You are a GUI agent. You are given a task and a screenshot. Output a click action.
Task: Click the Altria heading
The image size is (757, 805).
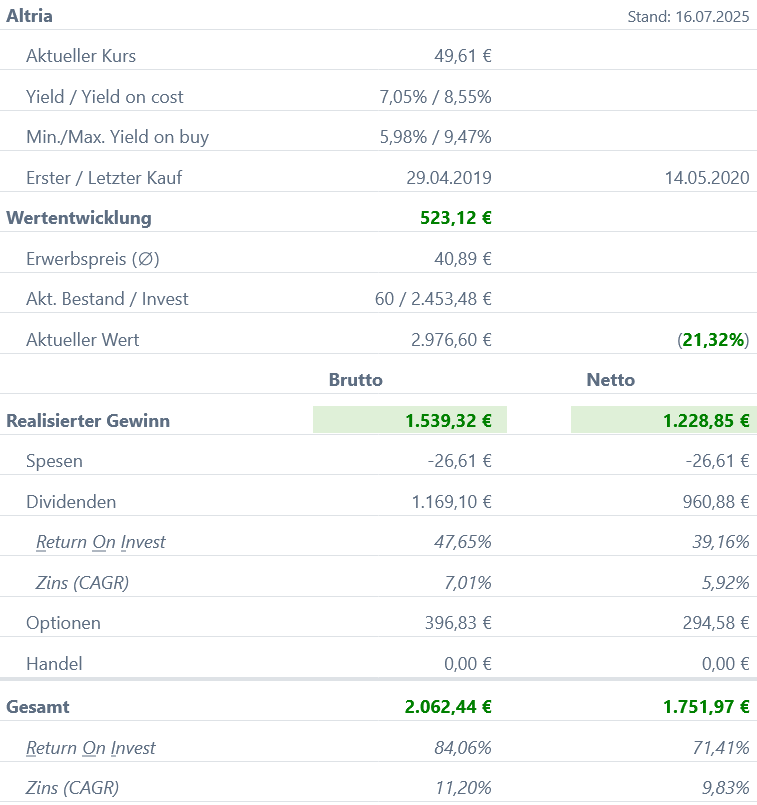29,16
